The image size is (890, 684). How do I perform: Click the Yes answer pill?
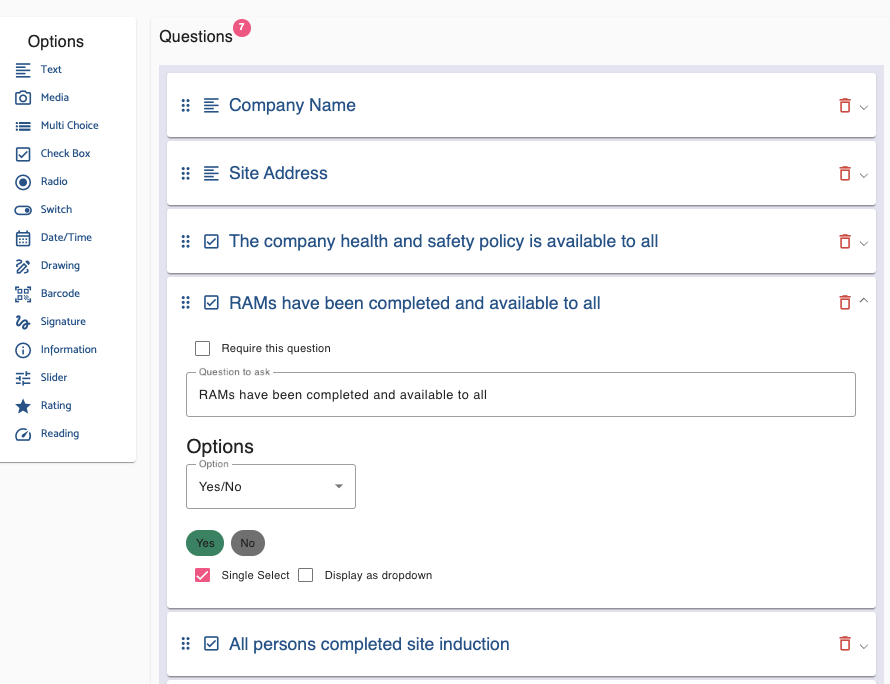[x=205, y=543]
